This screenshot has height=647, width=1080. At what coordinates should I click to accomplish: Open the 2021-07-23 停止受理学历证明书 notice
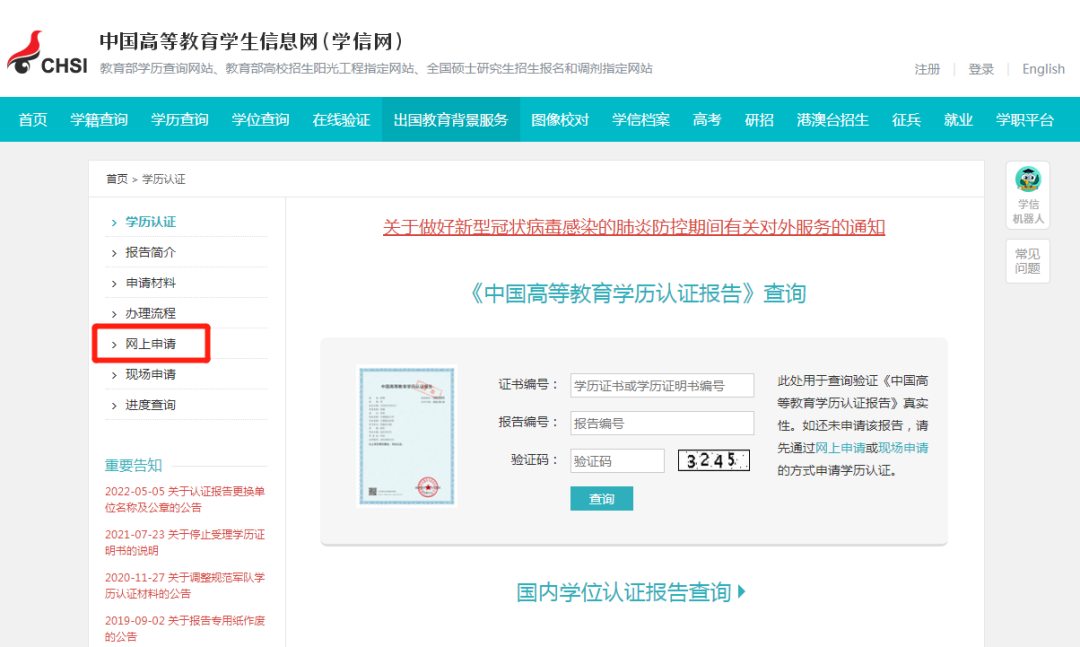coord(185,542)
